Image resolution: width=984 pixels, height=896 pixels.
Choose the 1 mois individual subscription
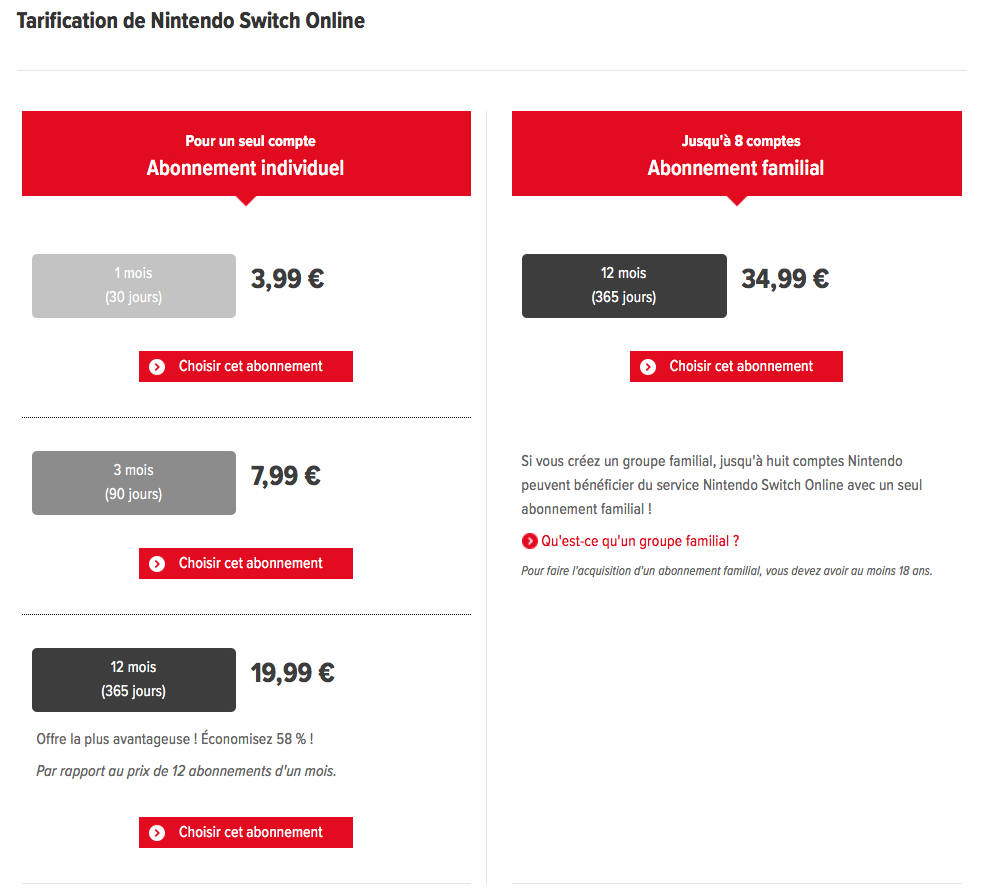pos(246,367)
